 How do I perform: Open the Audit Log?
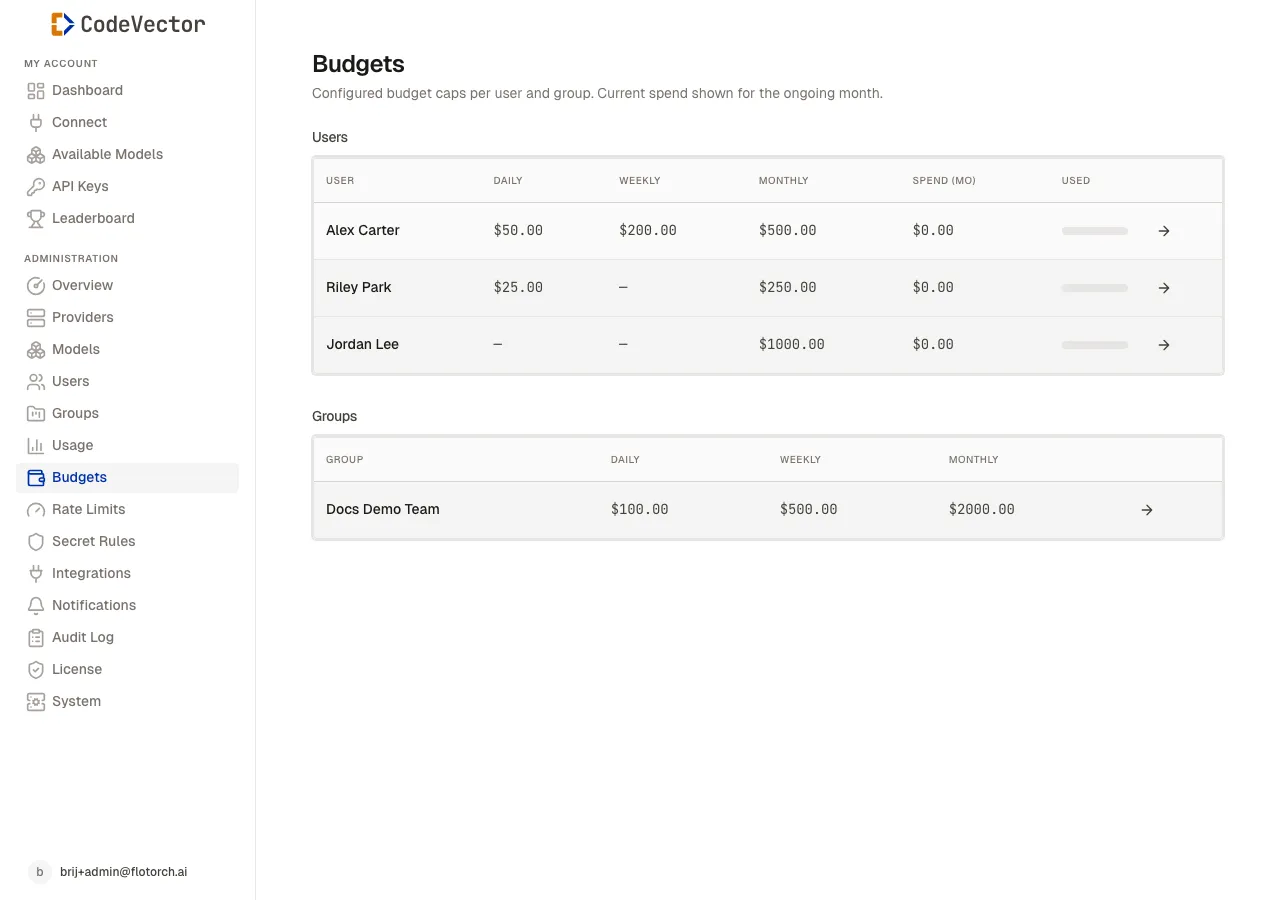tap(128, 638)
